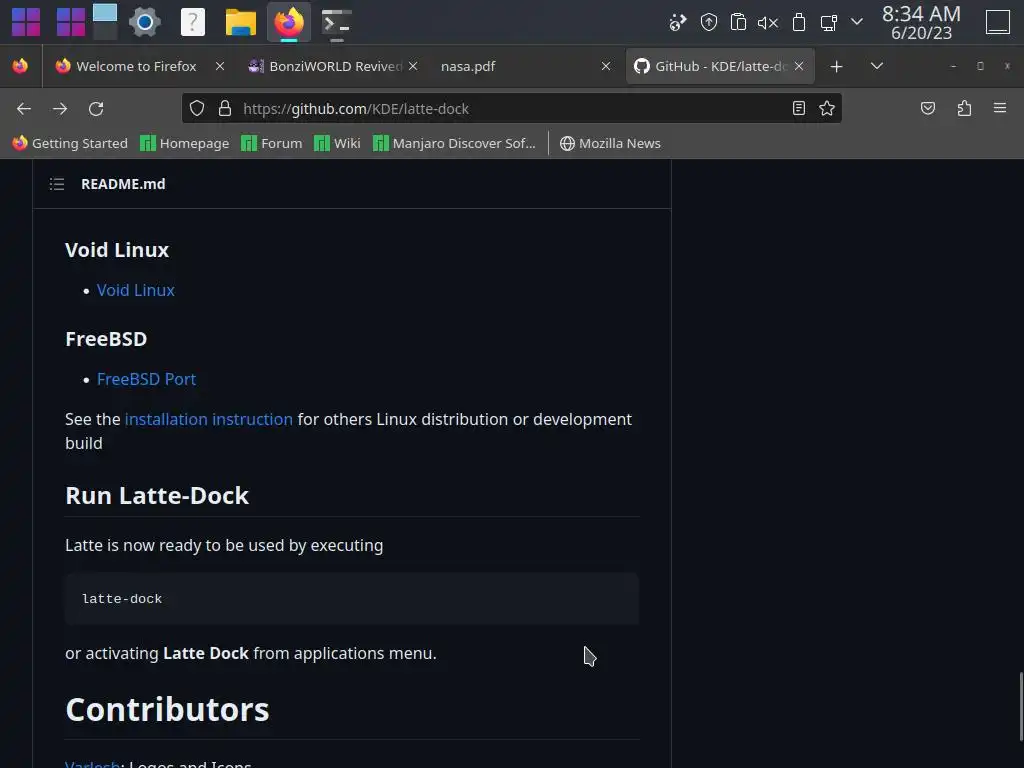
Task: Open the Firefox View pinned icon
Action: 20,66
